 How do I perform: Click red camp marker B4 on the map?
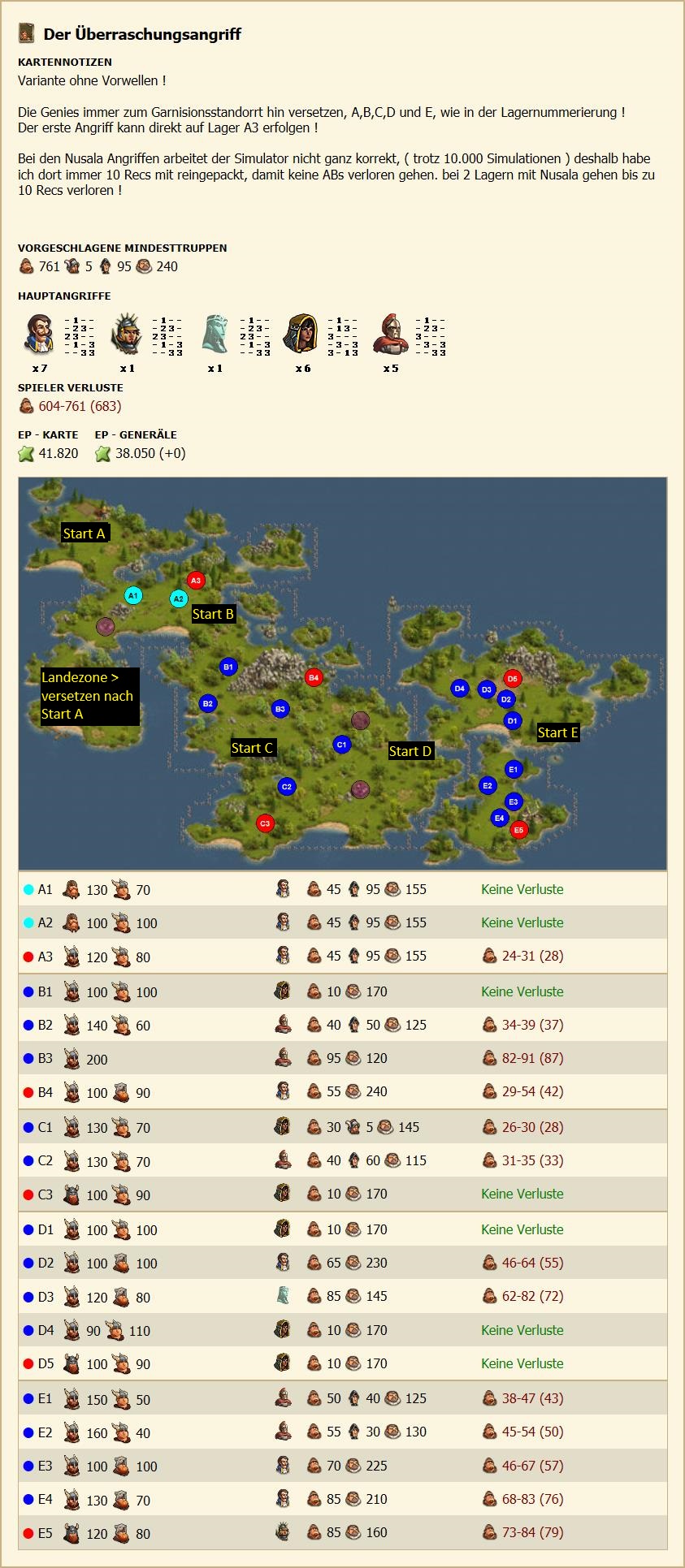tap(313, 677)
